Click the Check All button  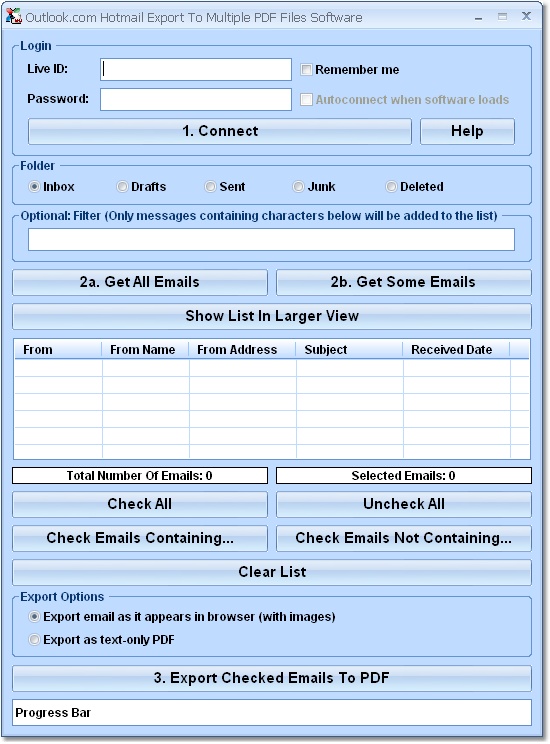point(140,504)
